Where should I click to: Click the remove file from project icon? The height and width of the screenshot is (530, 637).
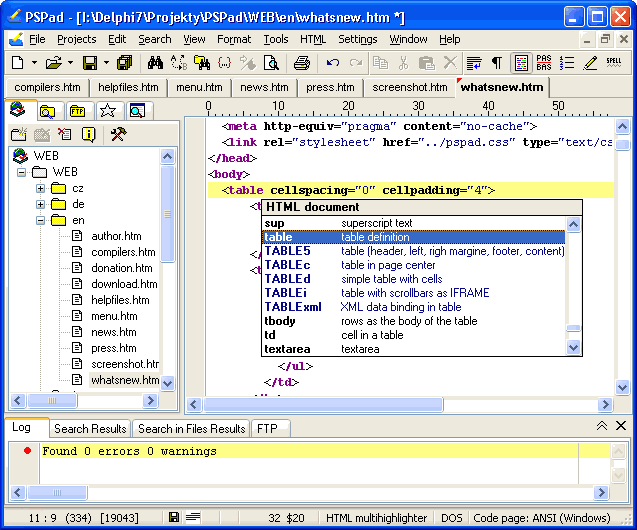64,134
